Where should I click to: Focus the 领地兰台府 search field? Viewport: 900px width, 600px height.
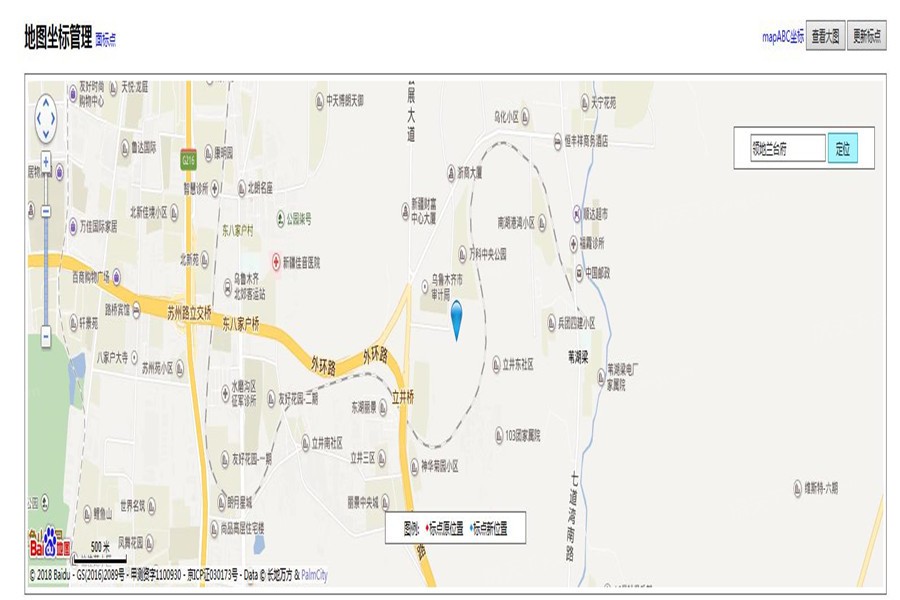point(788,149)
